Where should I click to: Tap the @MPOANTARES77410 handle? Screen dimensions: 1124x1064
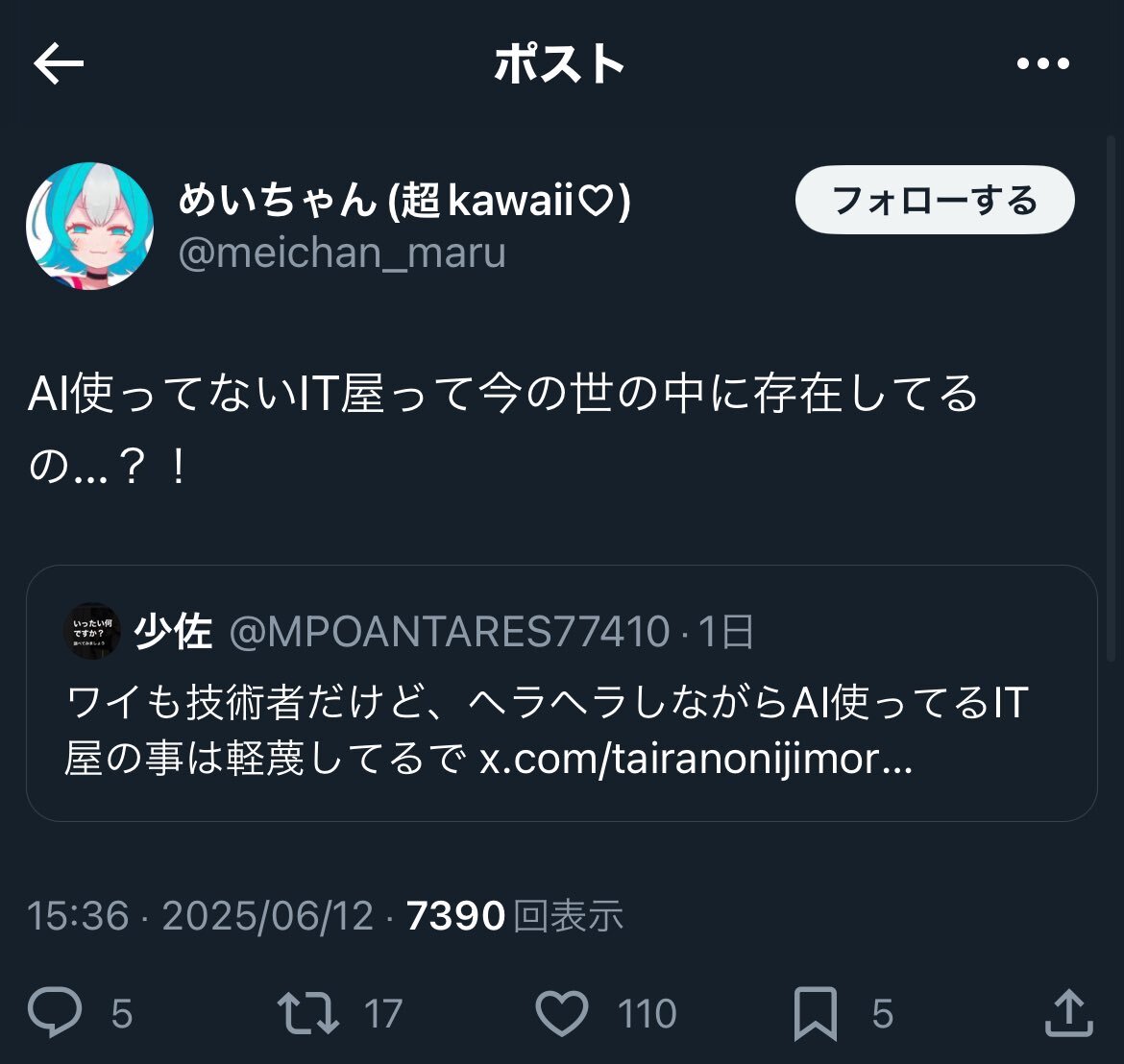coord(450,632)
